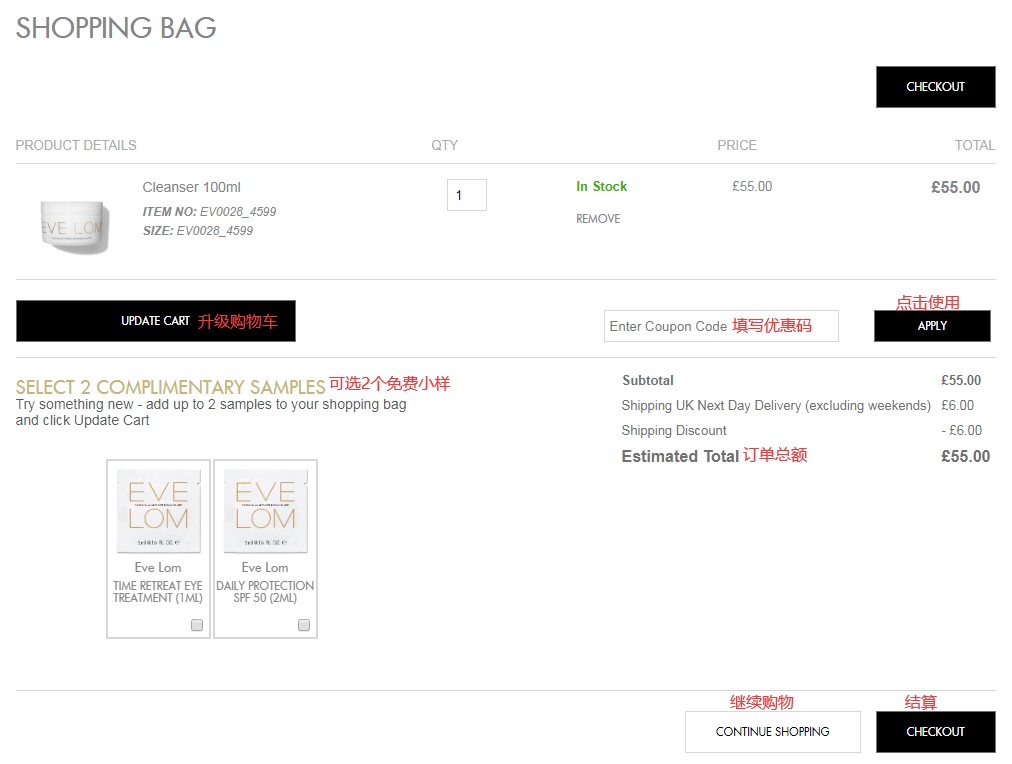Click the bold line total £55.00 under TOTAL
1012x764 pixels.
955,187
